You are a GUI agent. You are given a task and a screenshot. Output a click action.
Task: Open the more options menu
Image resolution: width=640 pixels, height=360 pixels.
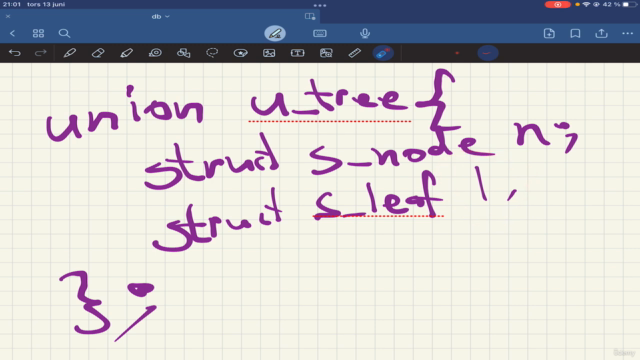tap(627, 33)
